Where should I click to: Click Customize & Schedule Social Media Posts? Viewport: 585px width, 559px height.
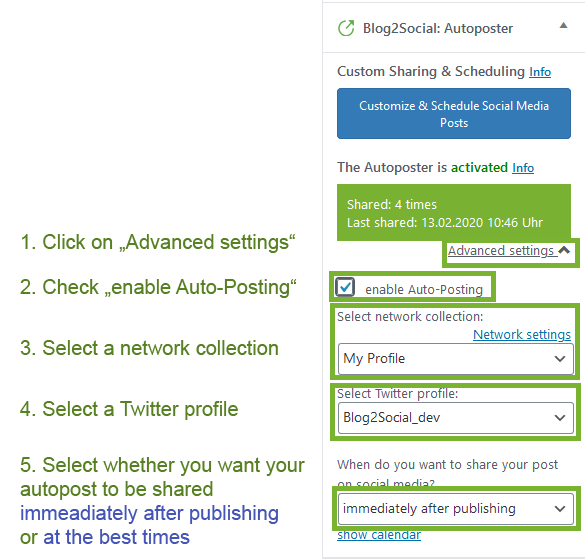(454, 113)
